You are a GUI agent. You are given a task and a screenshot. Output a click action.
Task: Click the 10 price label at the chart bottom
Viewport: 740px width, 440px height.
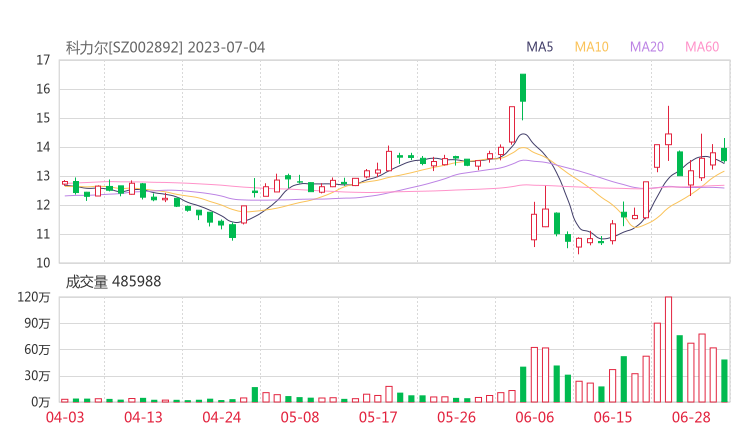tap(43, 263)
